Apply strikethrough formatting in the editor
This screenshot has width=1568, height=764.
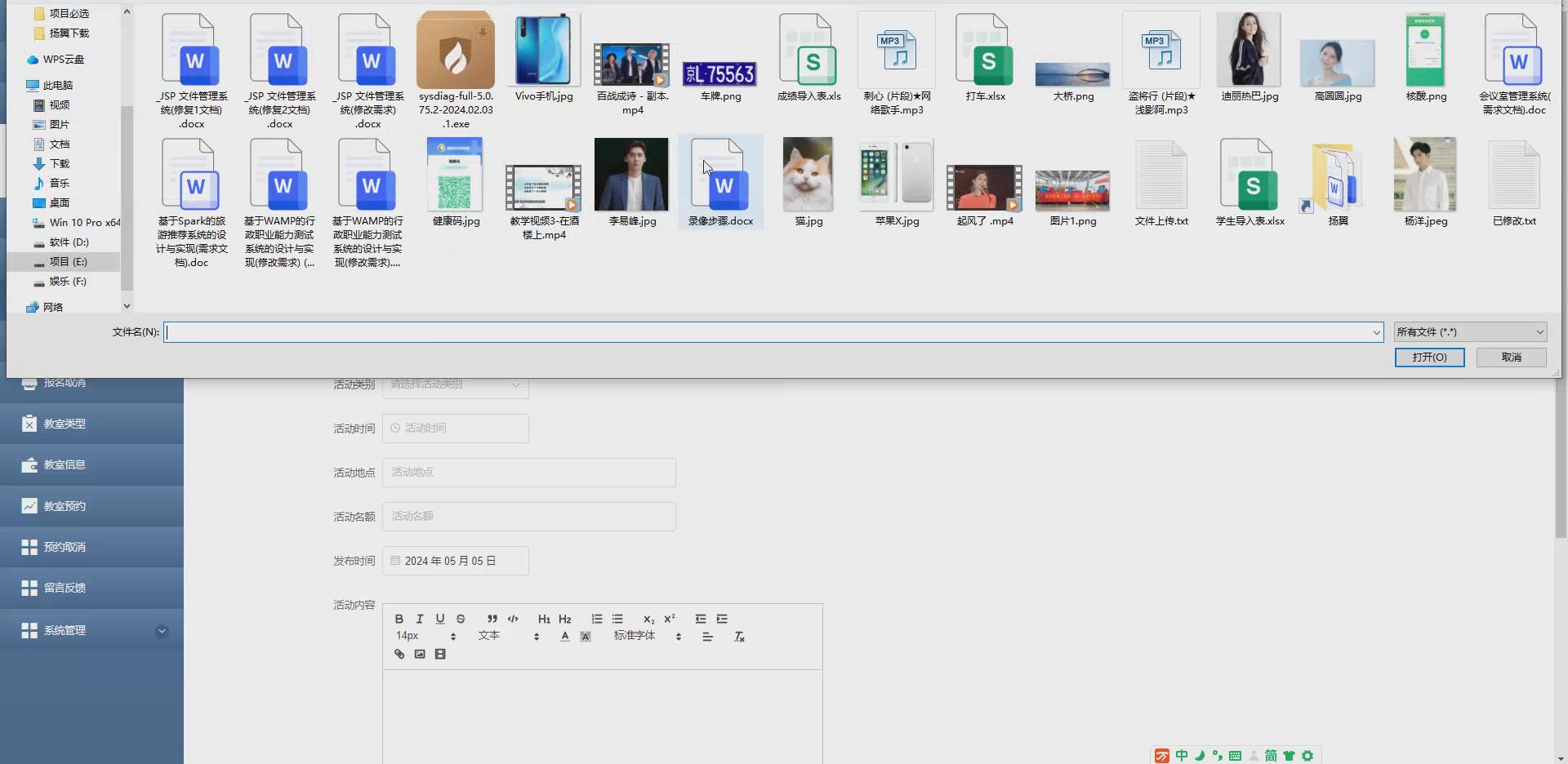(x=461, y=619)
